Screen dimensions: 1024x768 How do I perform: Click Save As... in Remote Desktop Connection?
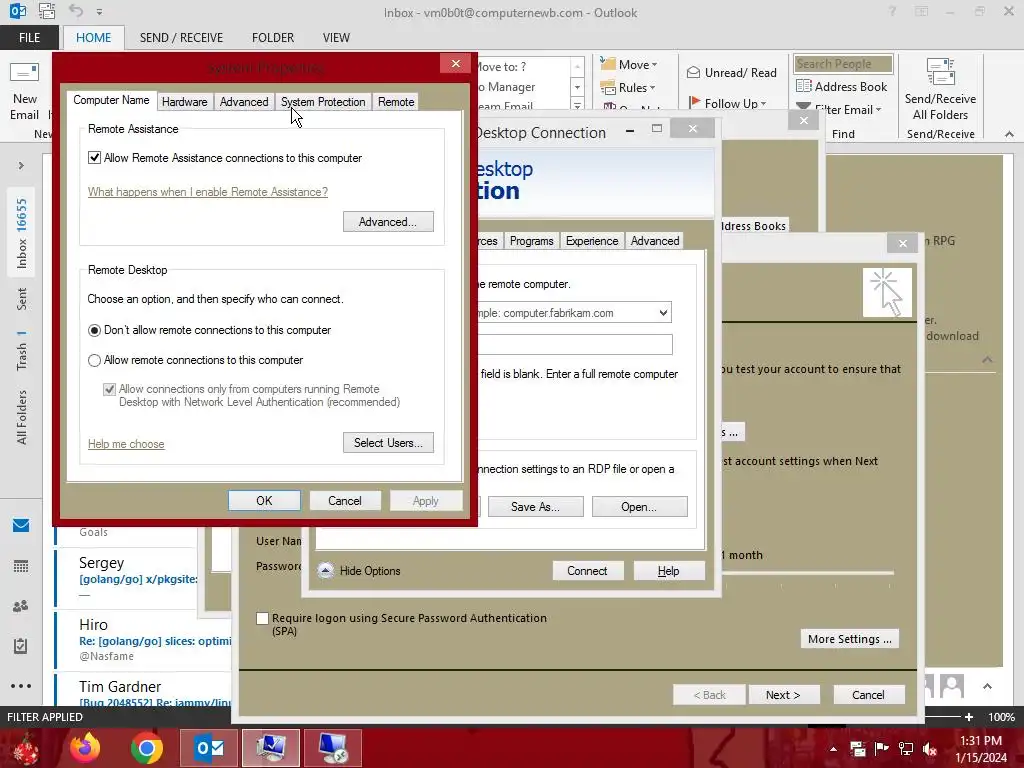[536, 507]
